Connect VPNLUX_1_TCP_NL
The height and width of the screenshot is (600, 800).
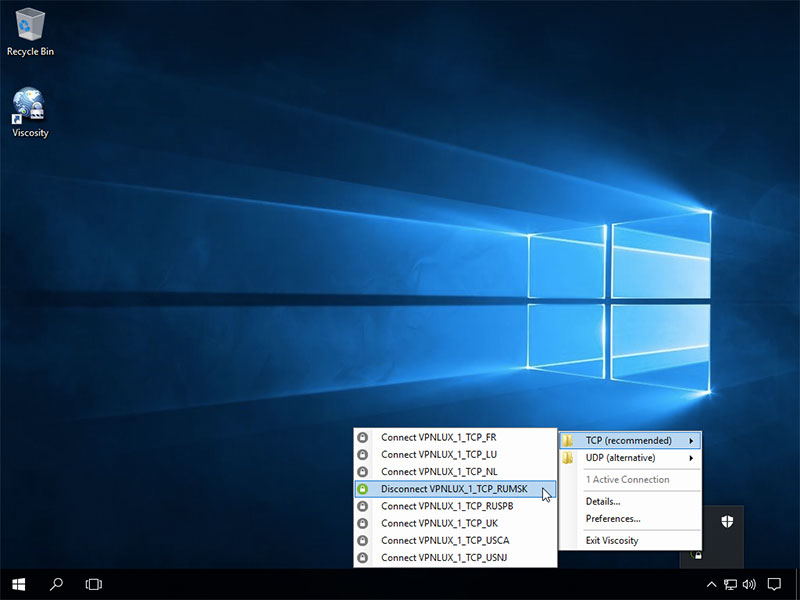455,471
